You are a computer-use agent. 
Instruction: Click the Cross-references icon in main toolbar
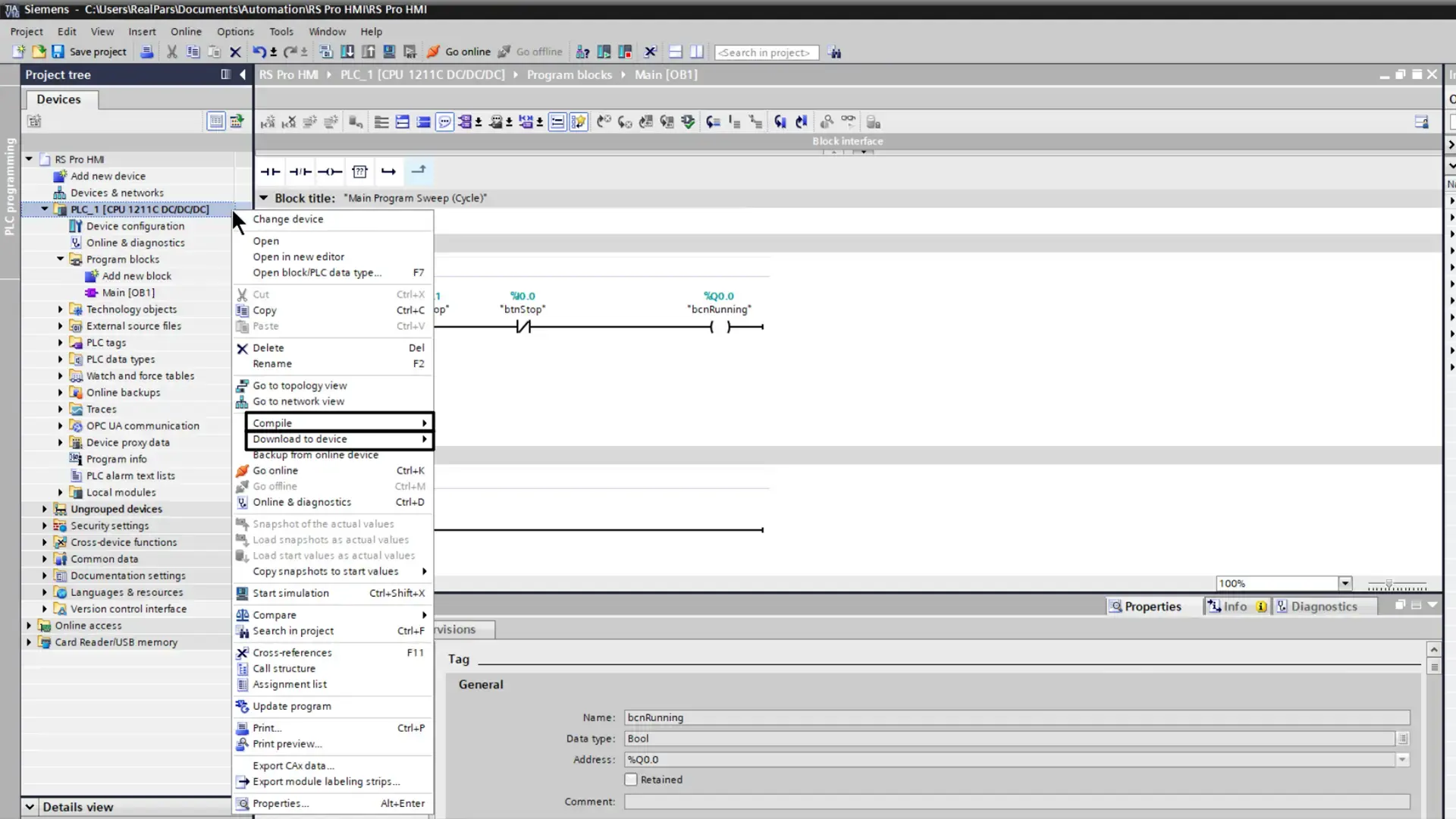(x=650, y=52)
